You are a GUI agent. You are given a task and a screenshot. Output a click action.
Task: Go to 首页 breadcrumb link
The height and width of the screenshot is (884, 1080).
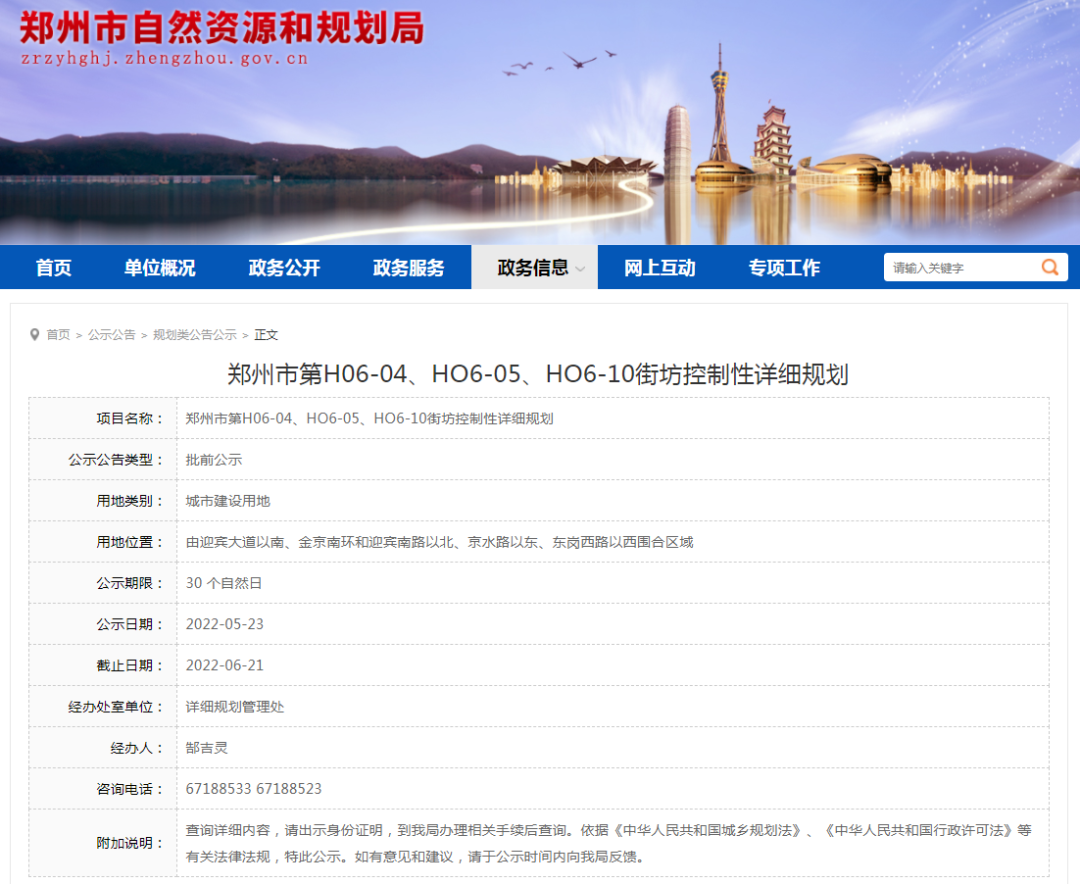[x=59, y=335]
